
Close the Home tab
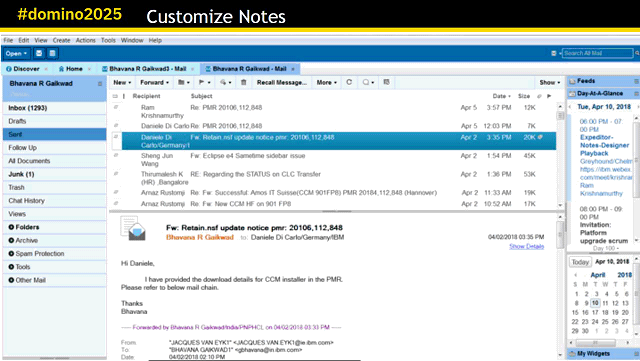(x=89, y=69)
